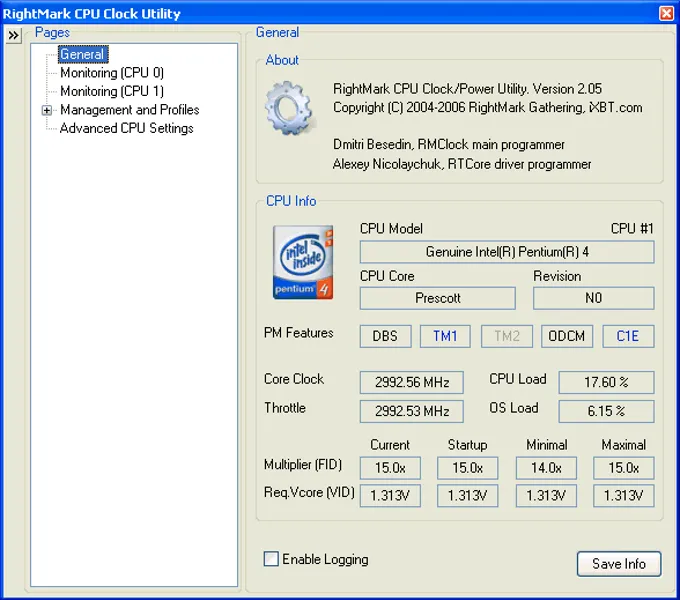
Task: Select the Management and Profiles tree item
Action: pyautogui.click(x=130, y=110)
